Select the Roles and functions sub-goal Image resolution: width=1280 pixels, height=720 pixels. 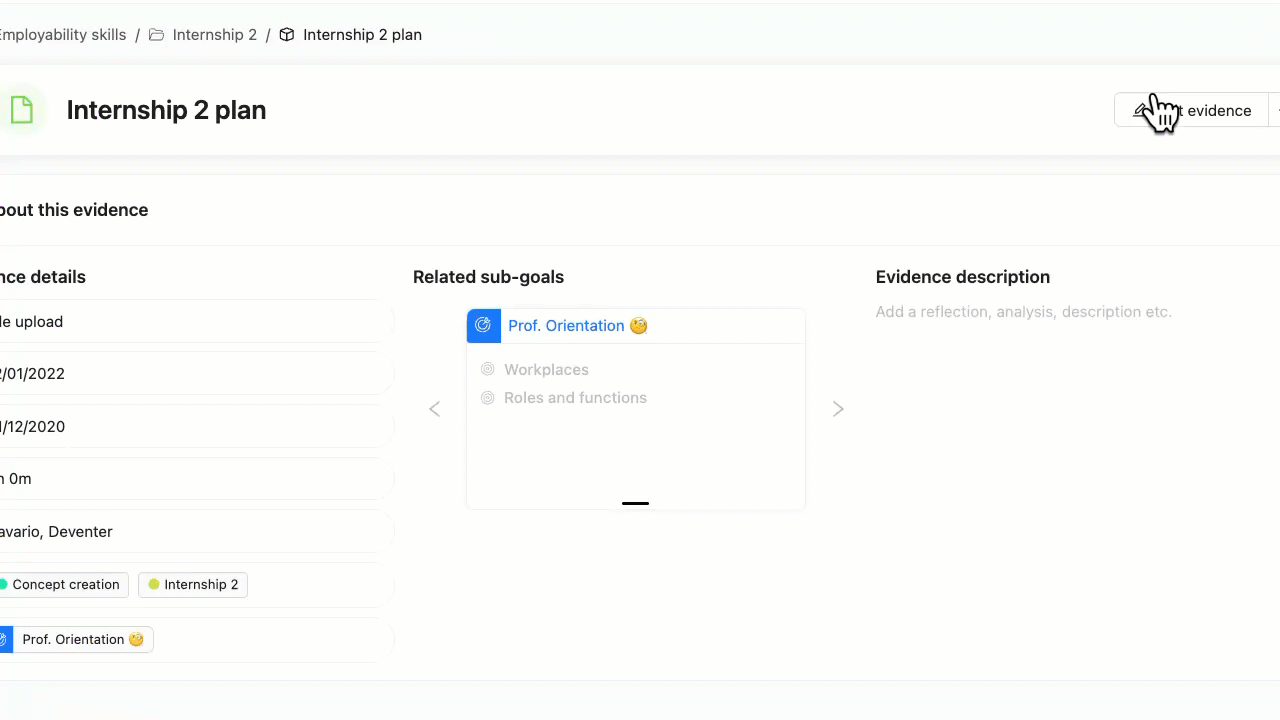click(x=575, y=398)
